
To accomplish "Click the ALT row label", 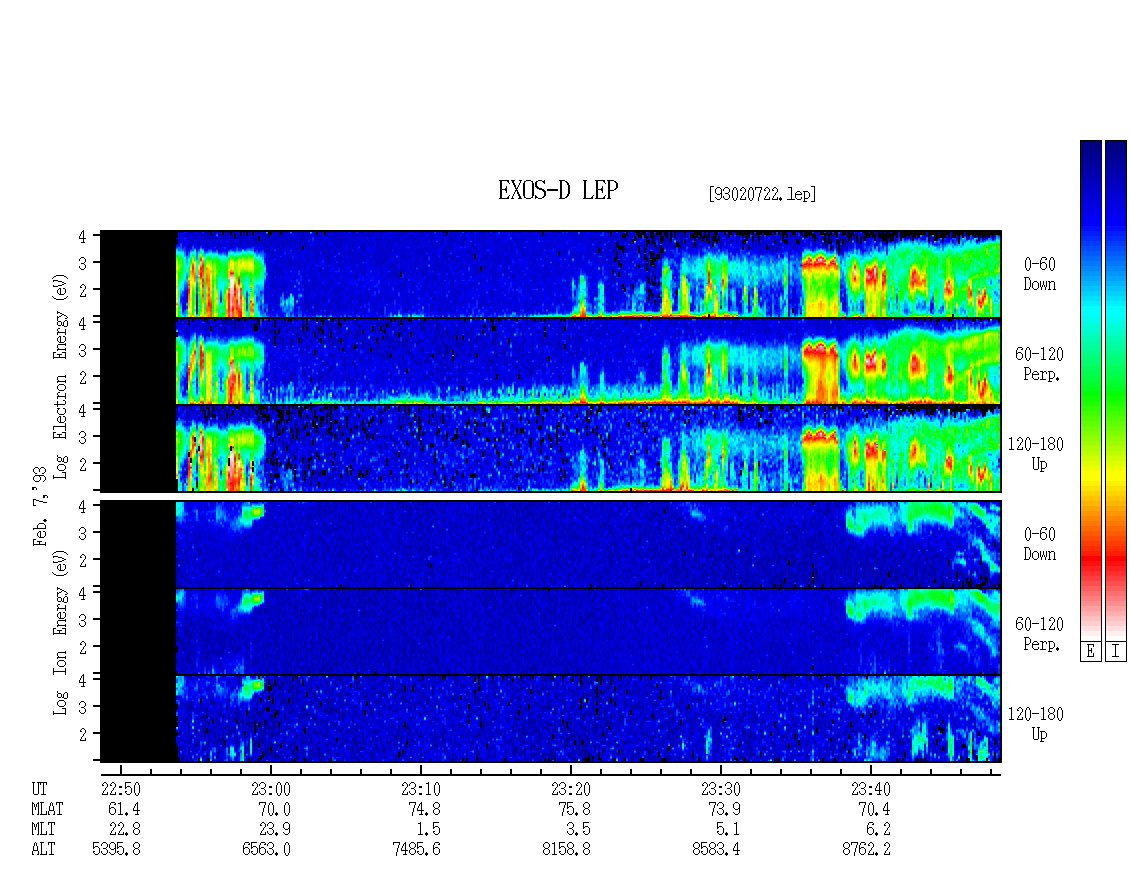I will 43,850.
